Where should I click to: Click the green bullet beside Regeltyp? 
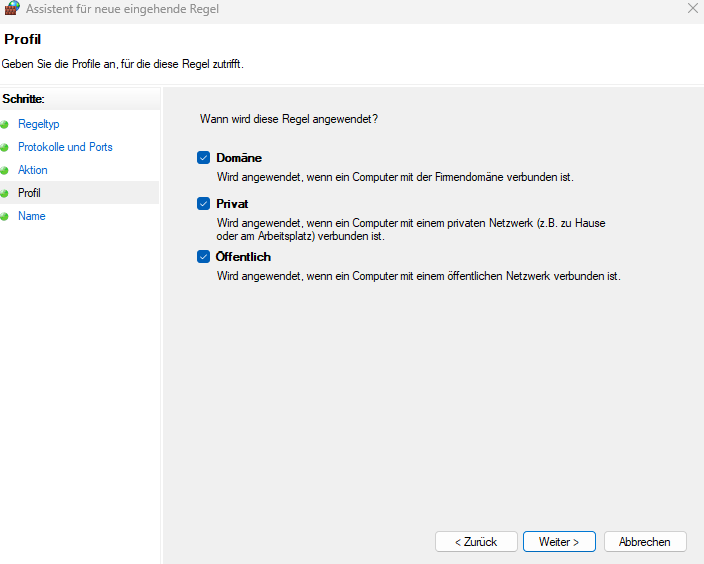tap(5, 124)
